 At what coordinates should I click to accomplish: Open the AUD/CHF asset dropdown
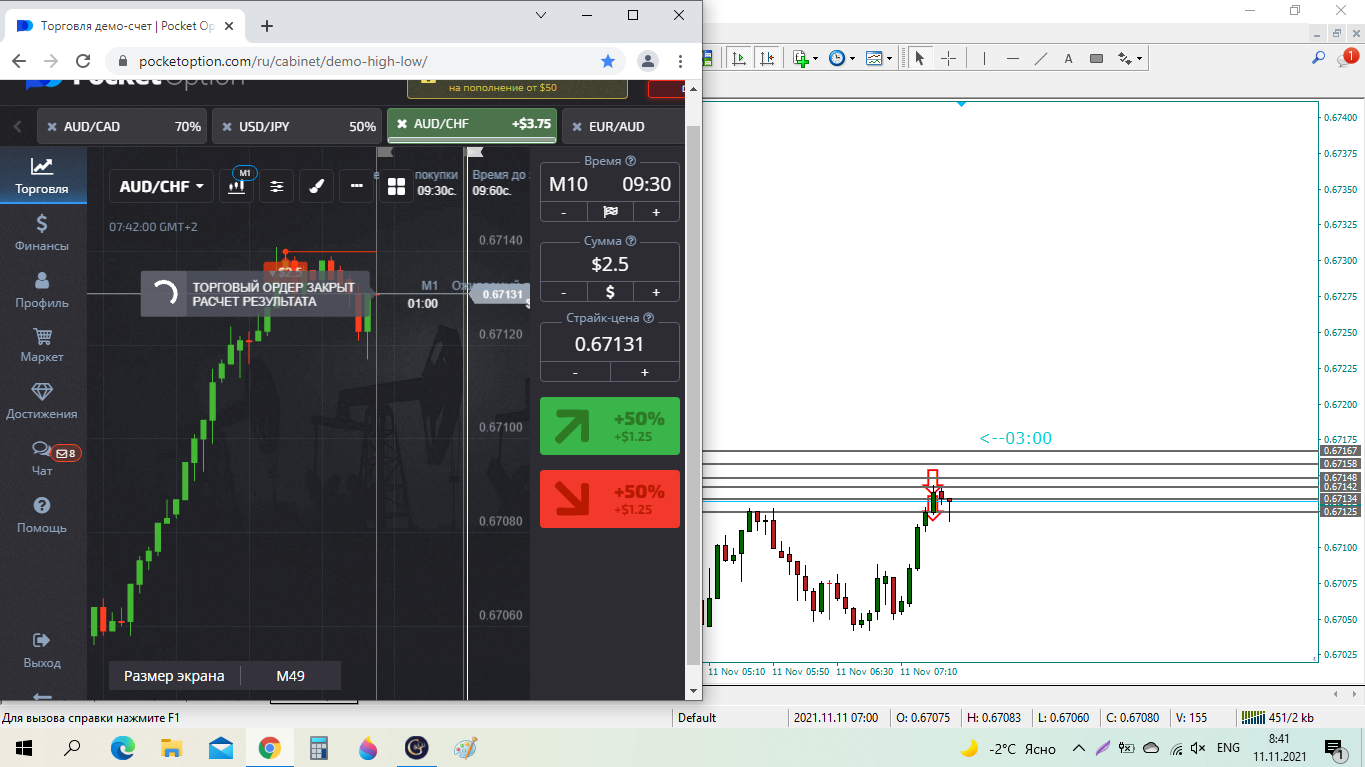(161, 186)
